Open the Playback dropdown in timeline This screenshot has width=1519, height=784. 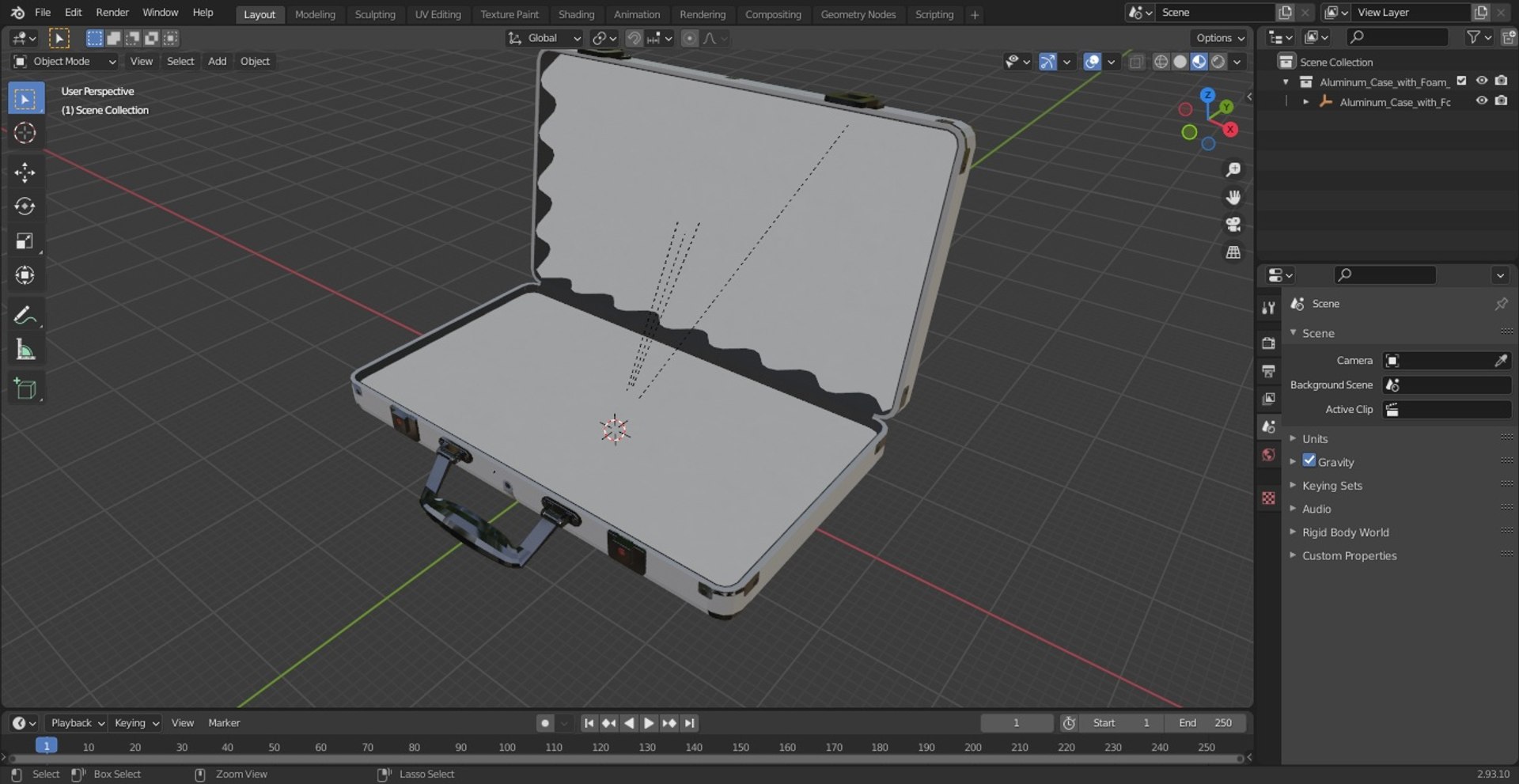point(77,723)
